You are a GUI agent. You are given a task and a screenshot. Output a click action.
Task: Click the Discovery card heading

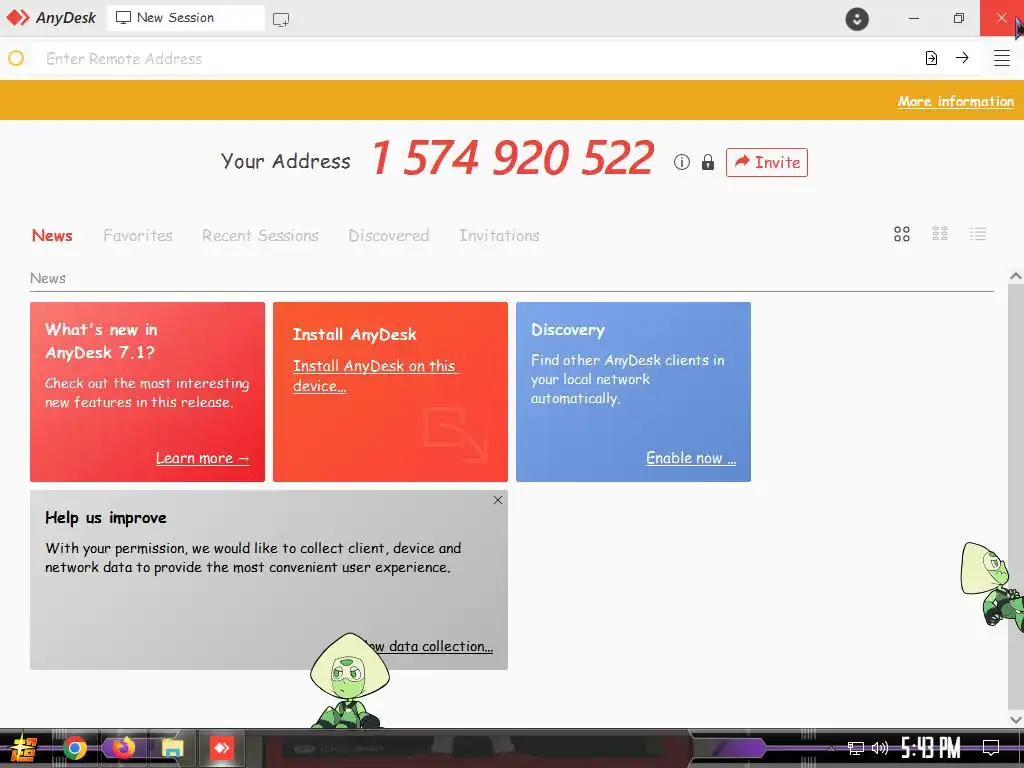point(568,330)
